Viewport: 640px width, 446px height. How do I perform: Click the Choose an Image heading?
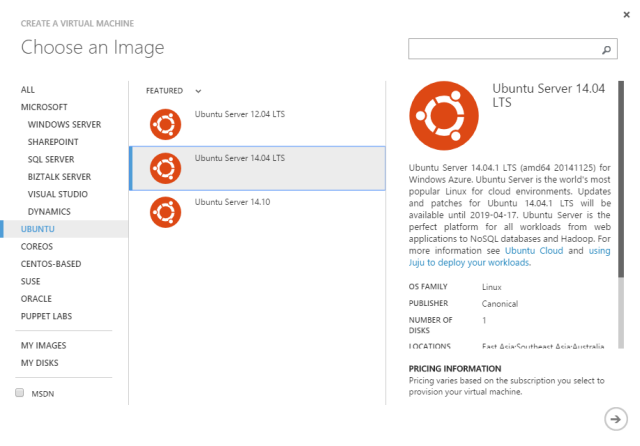click(x=93, y=47)
